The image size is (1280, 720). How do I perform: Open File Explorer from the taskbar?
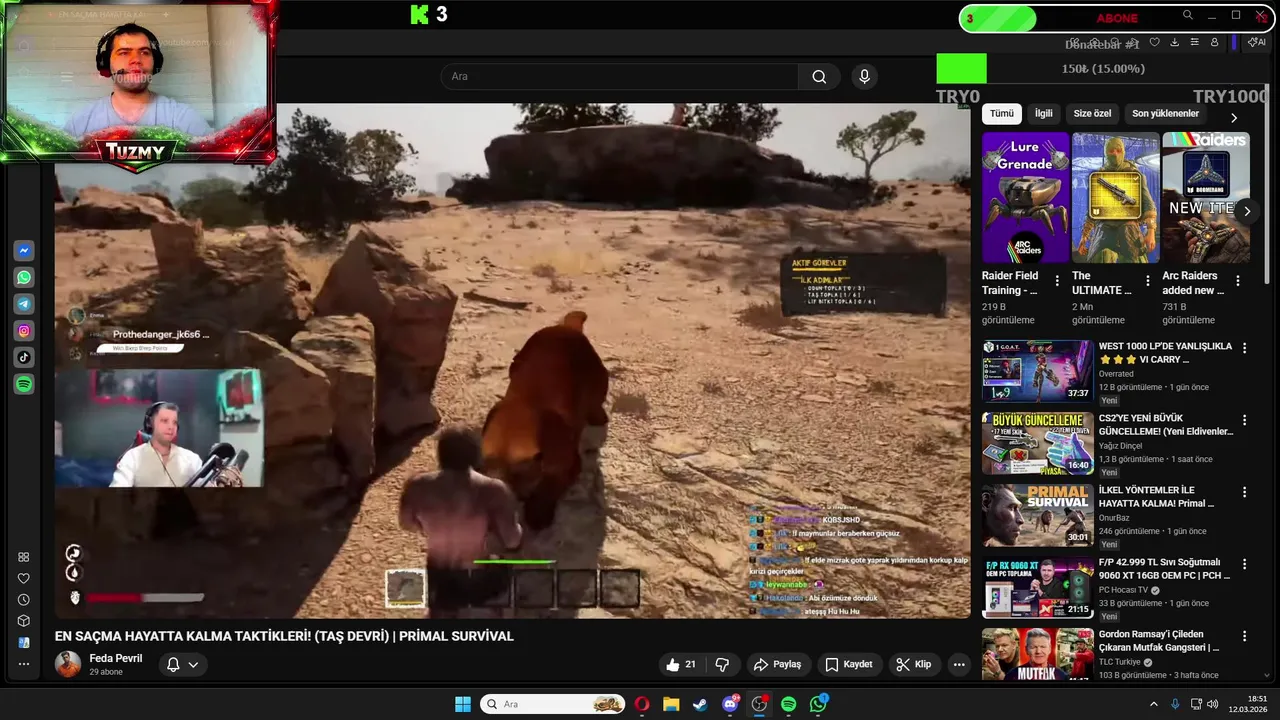click(671, 704)
